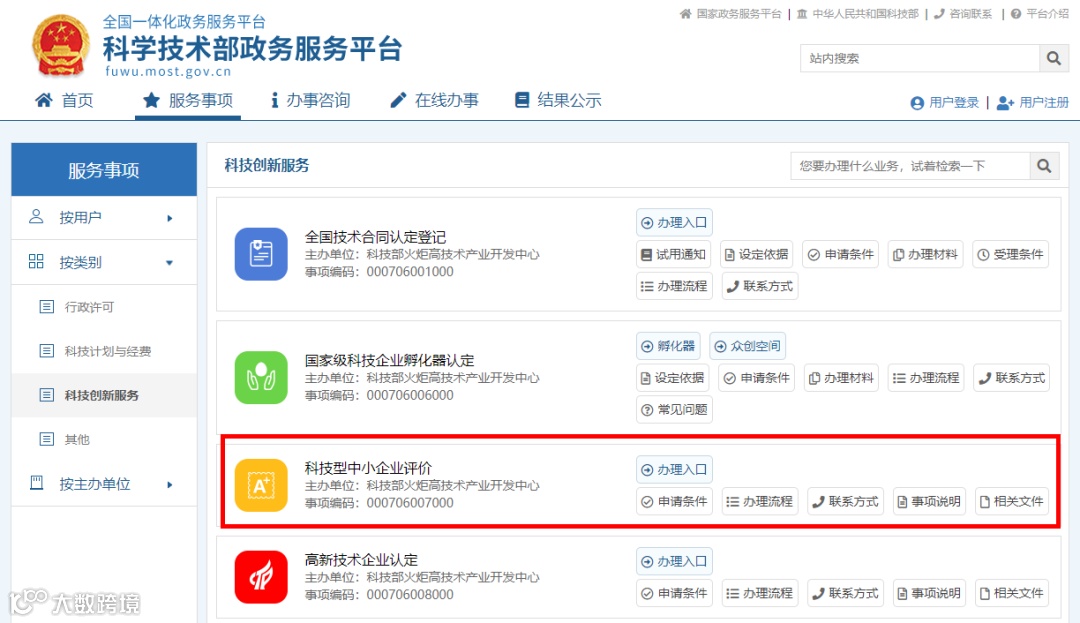Open the 科技型中小企业评价 title
Viewport: 1080px width, 623px height.
368,468
